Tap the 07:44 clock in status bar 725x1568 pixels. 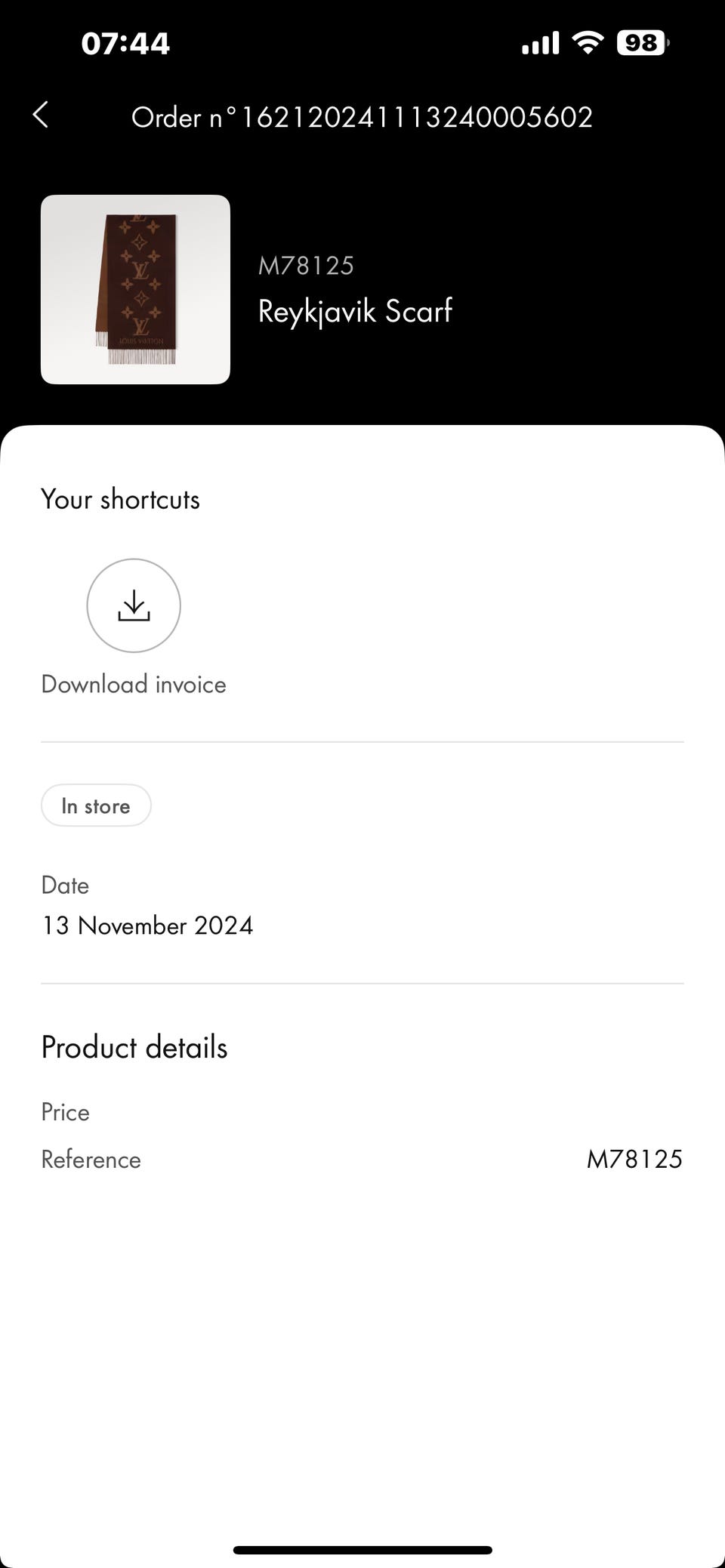point(125,43)
